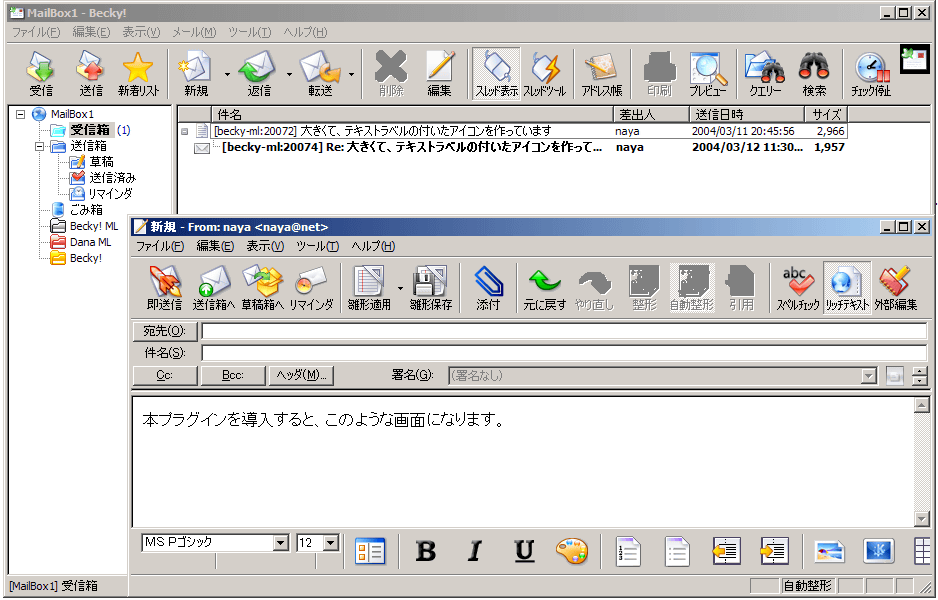Open ヘルプ menu in compose window
The image size is (938, 600).
point(373,246)
